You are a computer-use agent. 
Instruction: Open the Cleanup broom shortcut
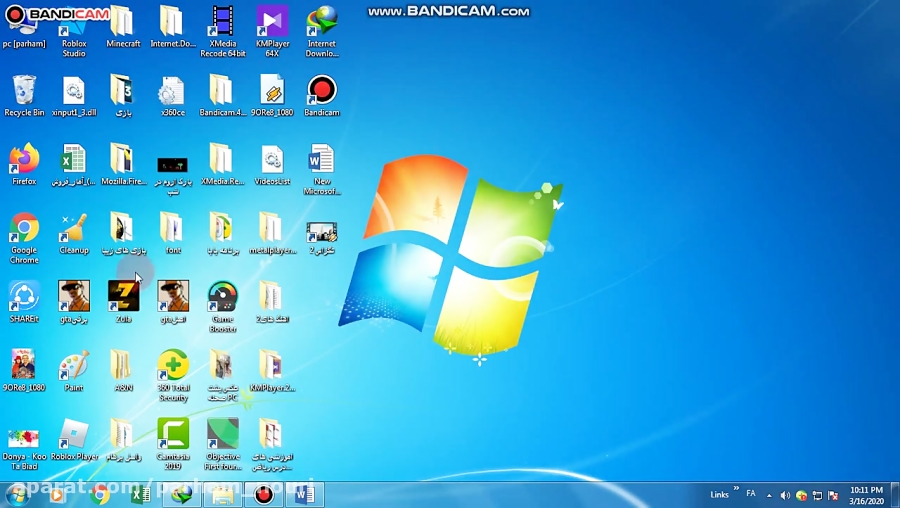click(x=74, y=233)
